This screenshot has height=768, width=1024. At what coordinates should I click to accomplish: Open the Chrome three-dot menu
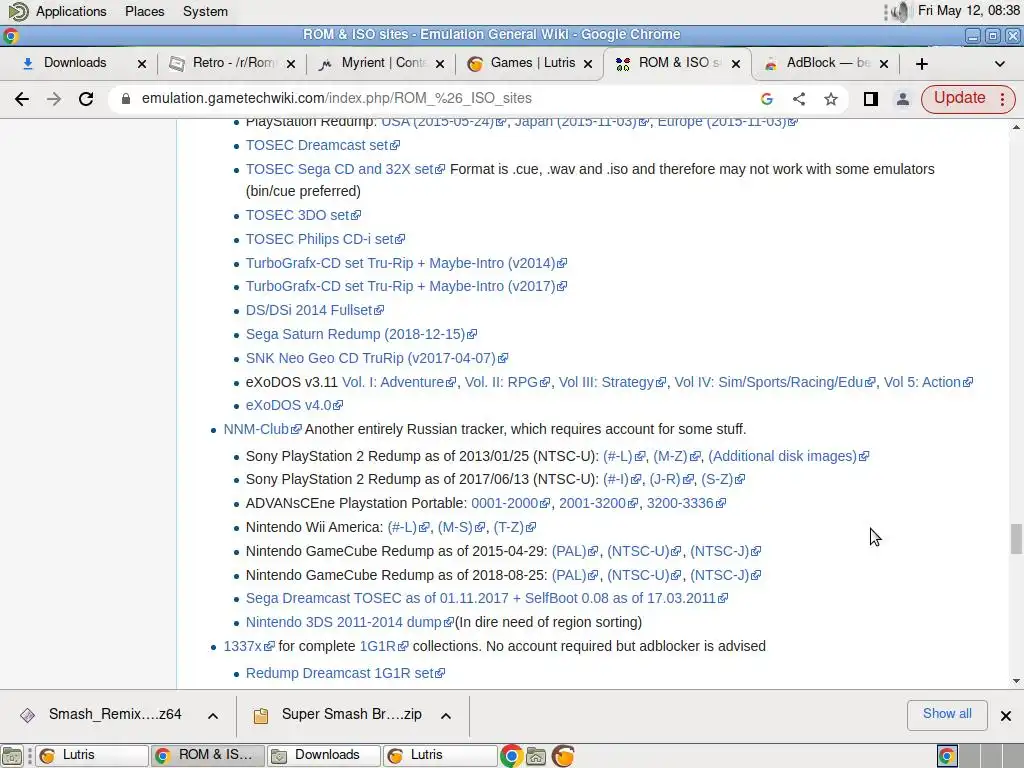click(x=1002, y=99)
